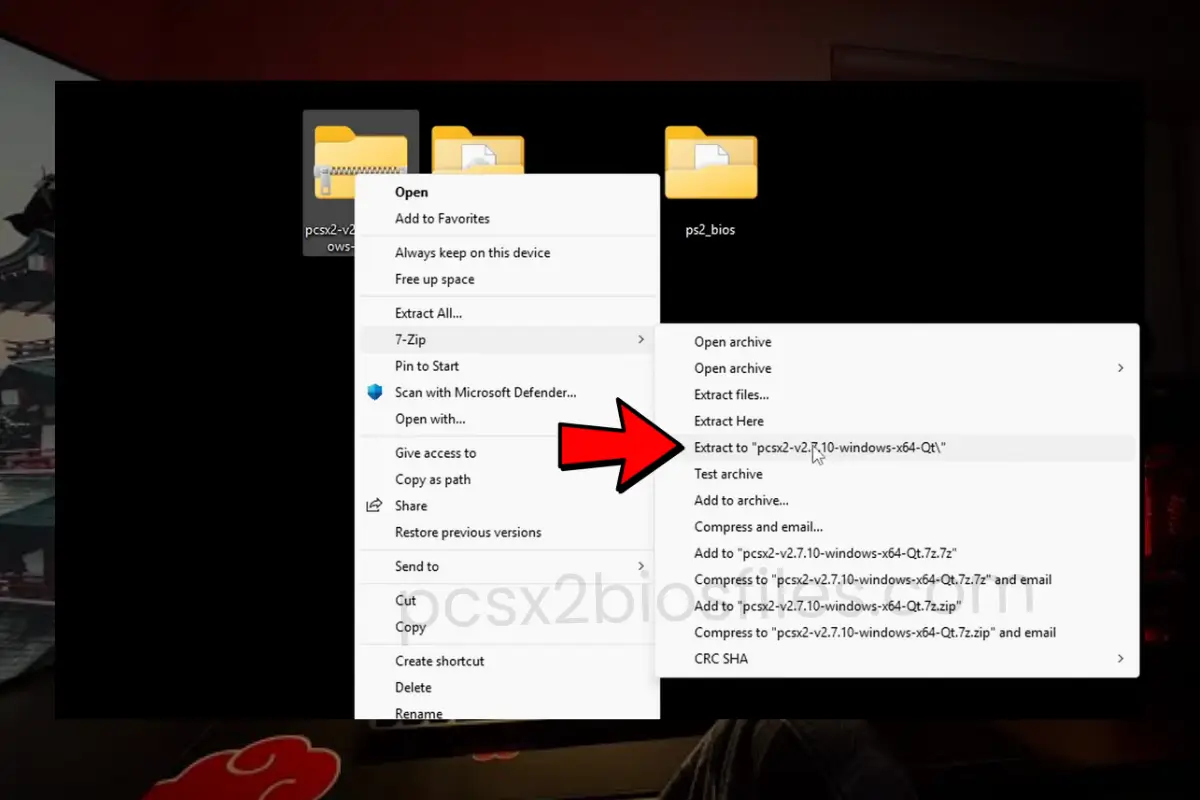Select Cut in the context menu
Screen dimensions: 1200x800
coord(405,600)
